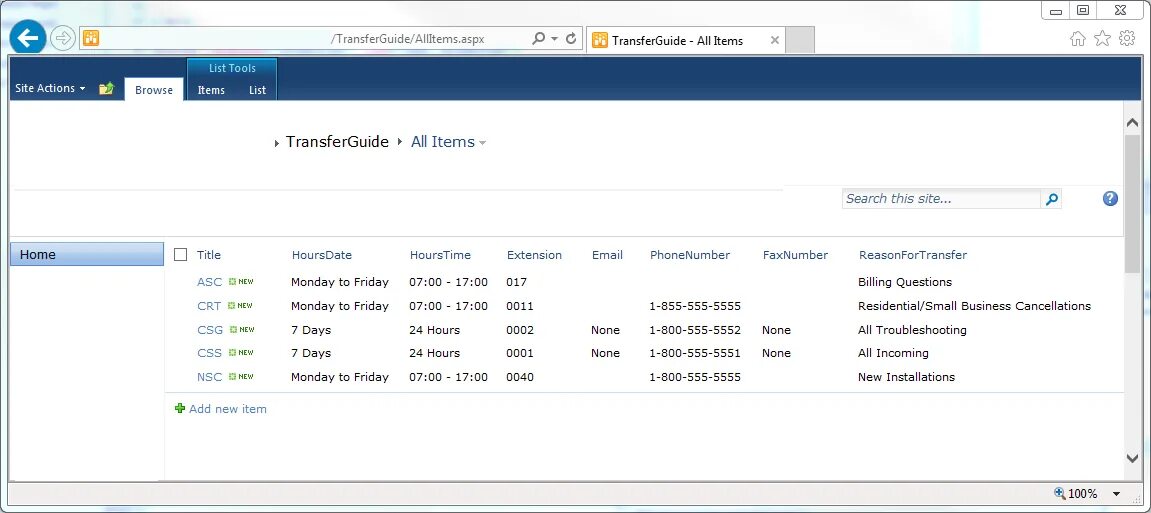This screenshot has width=1151, height=513.
Task: Click the NEW badge beside ASC
Action: (241, 282)
